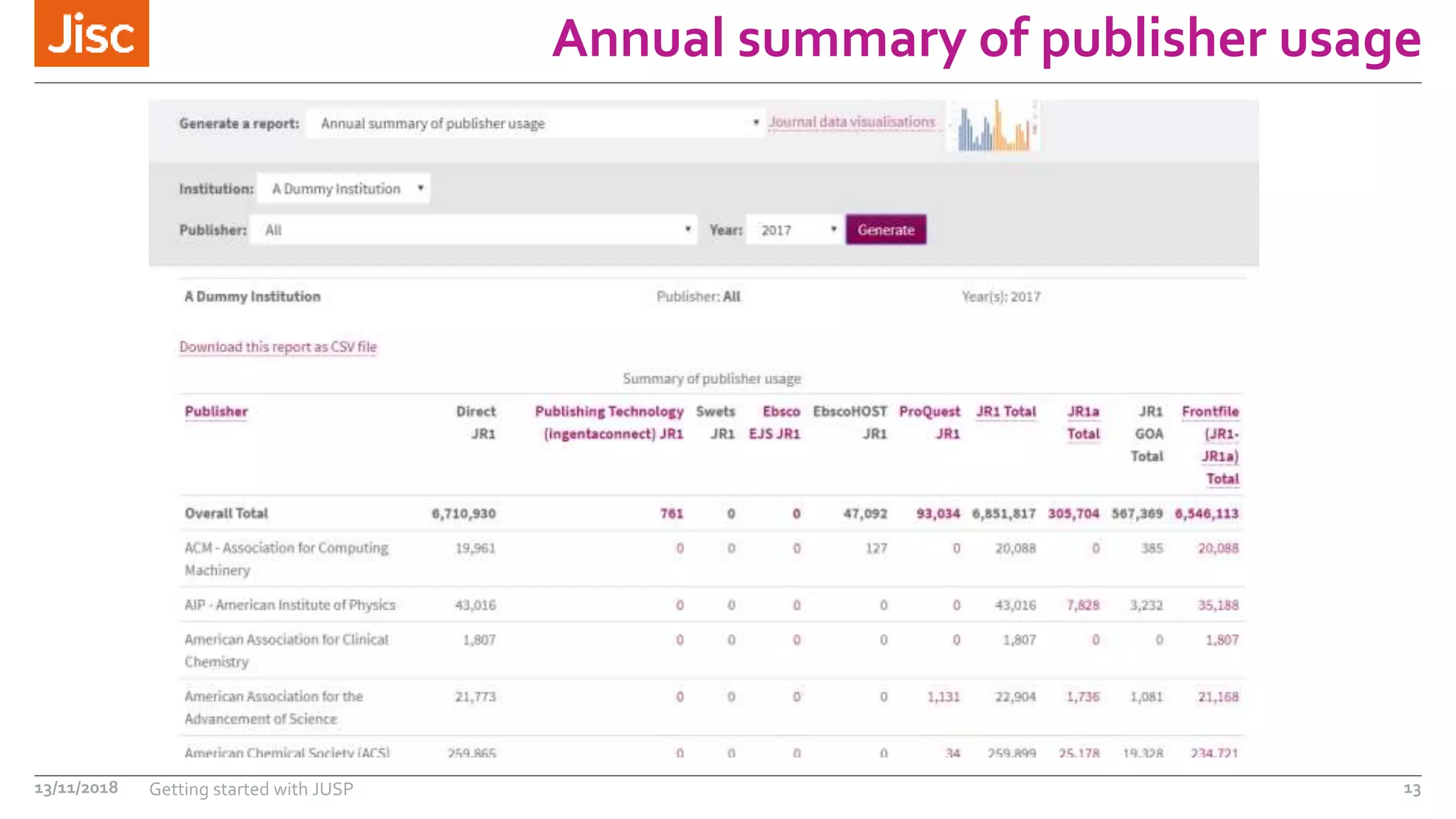Click Overall Total Frontfile value 6,546,113
The image size is (1456, 819).
pos(1206,513)
